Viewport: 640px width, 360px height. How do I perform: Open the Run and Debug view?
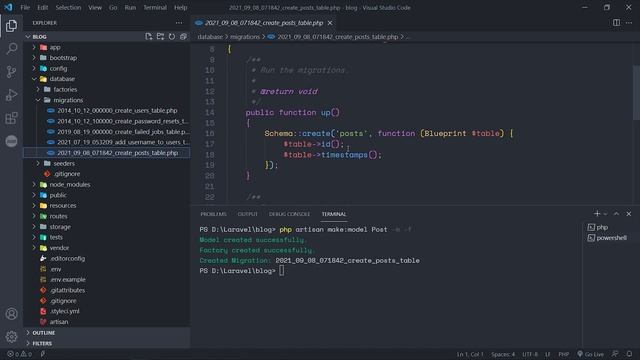(x=11, y=95)
